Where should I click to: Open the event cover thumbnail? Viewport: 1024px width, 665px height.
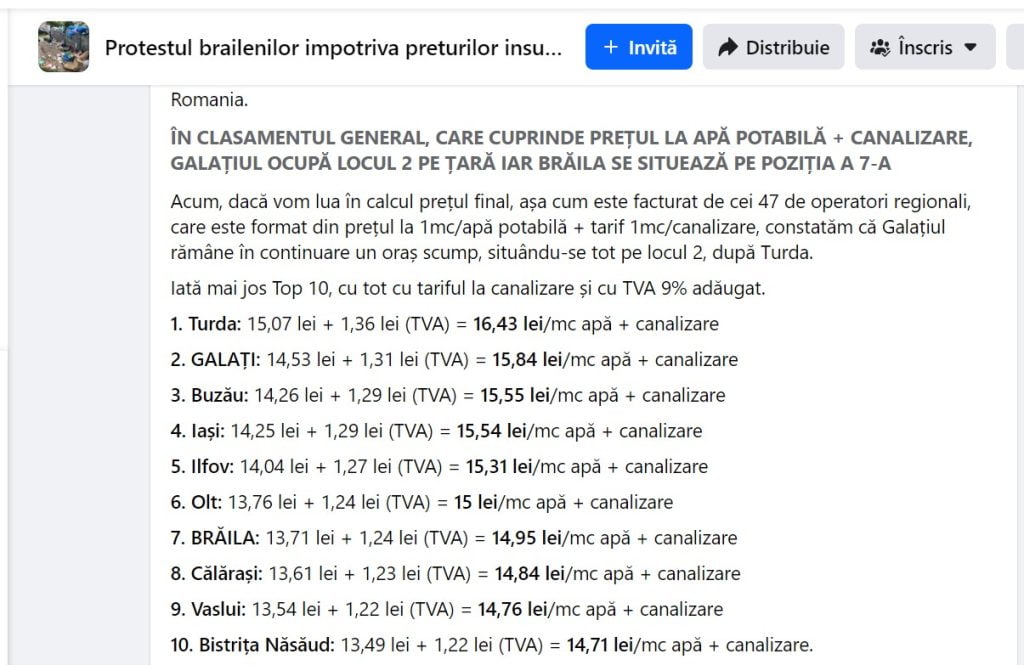tap(63, 46)
